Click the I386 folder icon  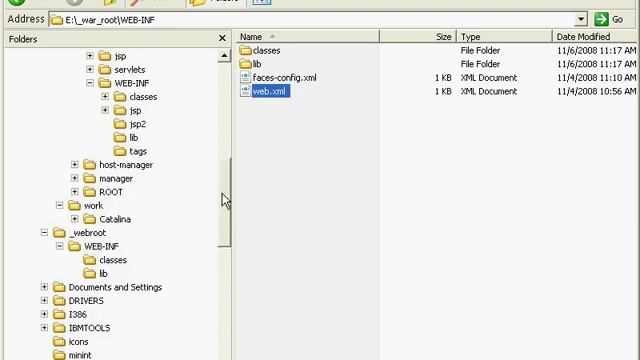click(60, 314)
